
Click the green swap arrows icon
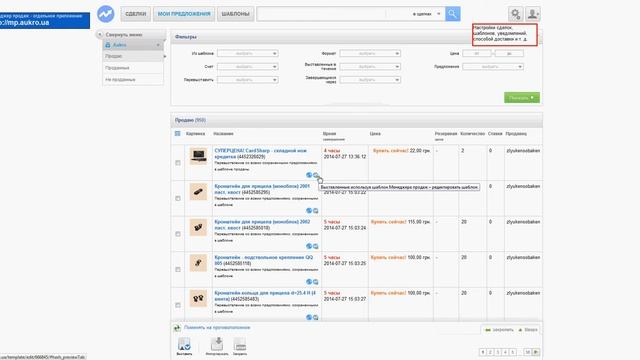click(x=177, y=328)
